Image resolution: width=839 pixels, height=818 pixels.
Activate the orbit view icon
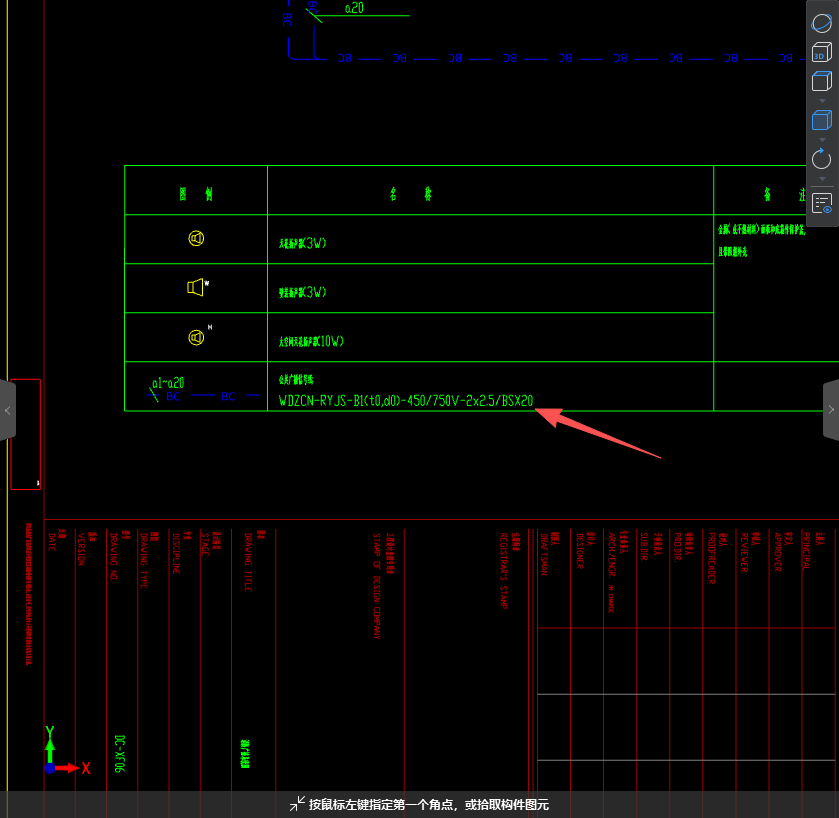(821, 24)
